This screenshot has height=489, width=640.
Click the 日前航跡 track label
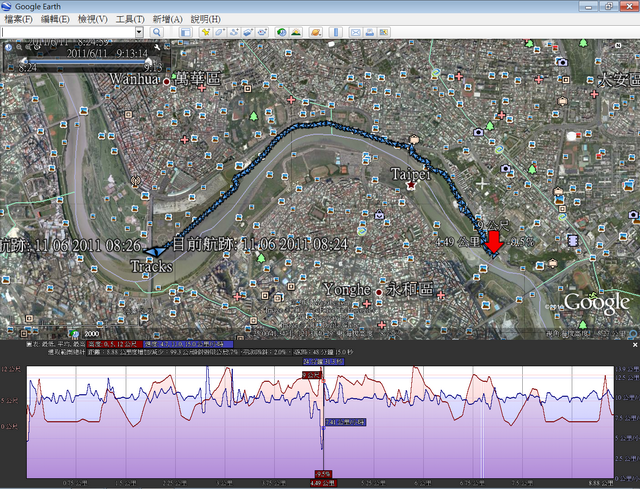click(x=260, y=244)
